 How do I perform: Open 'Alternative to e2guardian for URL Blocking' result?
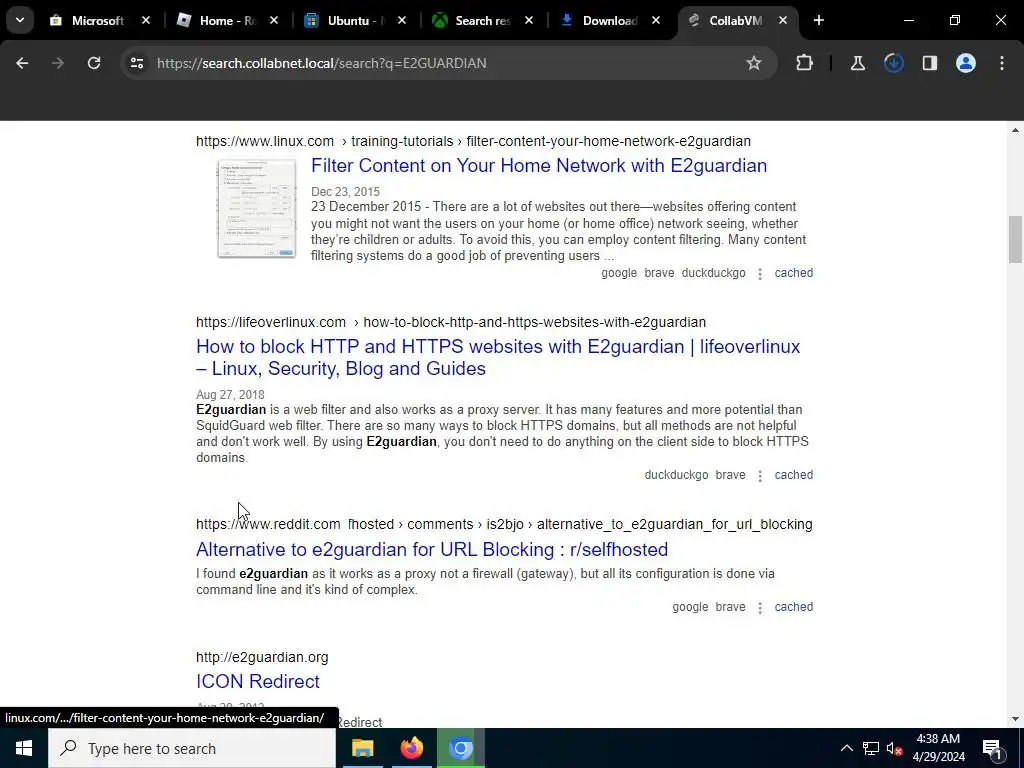point(432,549)
